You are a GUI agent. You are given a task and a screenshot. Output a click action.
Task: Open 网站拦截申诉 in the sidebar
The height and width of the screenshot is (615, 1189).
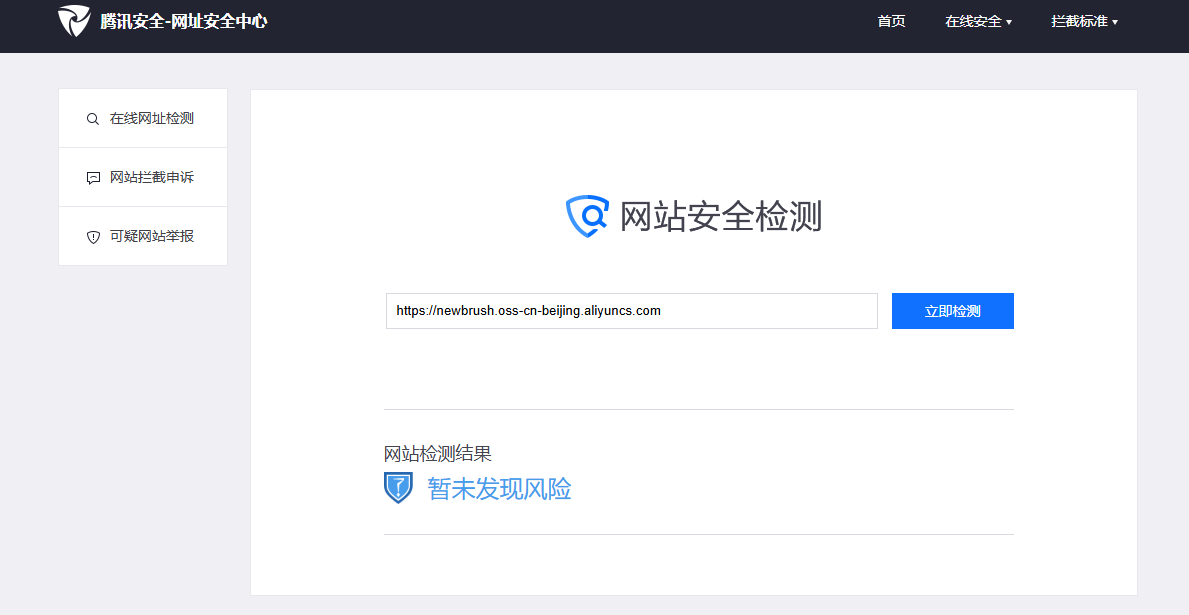click(x=143, y=177)
